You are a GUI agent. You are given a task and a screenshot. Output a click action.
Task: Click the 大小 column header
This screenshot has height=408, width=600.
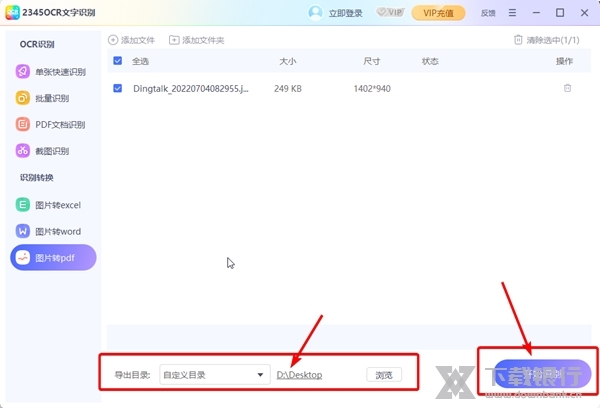tap(288, 61)
